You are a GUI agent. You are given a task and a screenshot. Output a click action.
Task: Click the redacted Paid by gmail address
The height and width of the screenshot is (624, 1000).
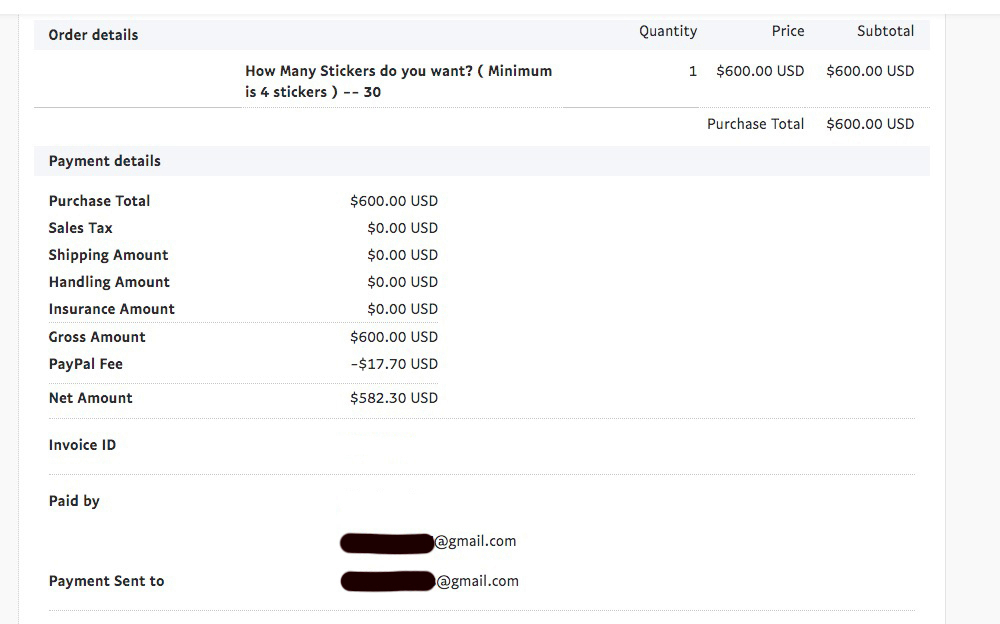tap(428, 542)
